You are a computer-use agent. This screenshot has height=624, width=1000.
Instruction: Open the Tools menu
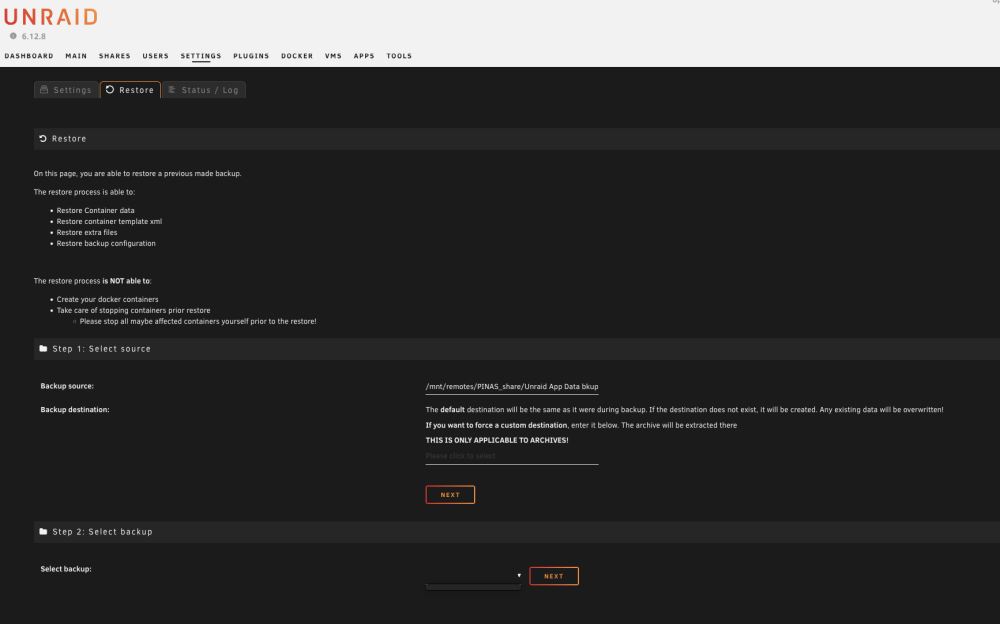(x=399, y=56)
